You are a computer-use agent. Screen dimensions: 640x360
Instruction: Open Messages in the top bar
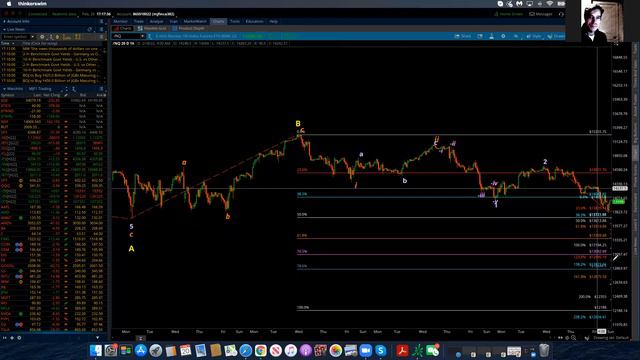click(x=541, y=14)
